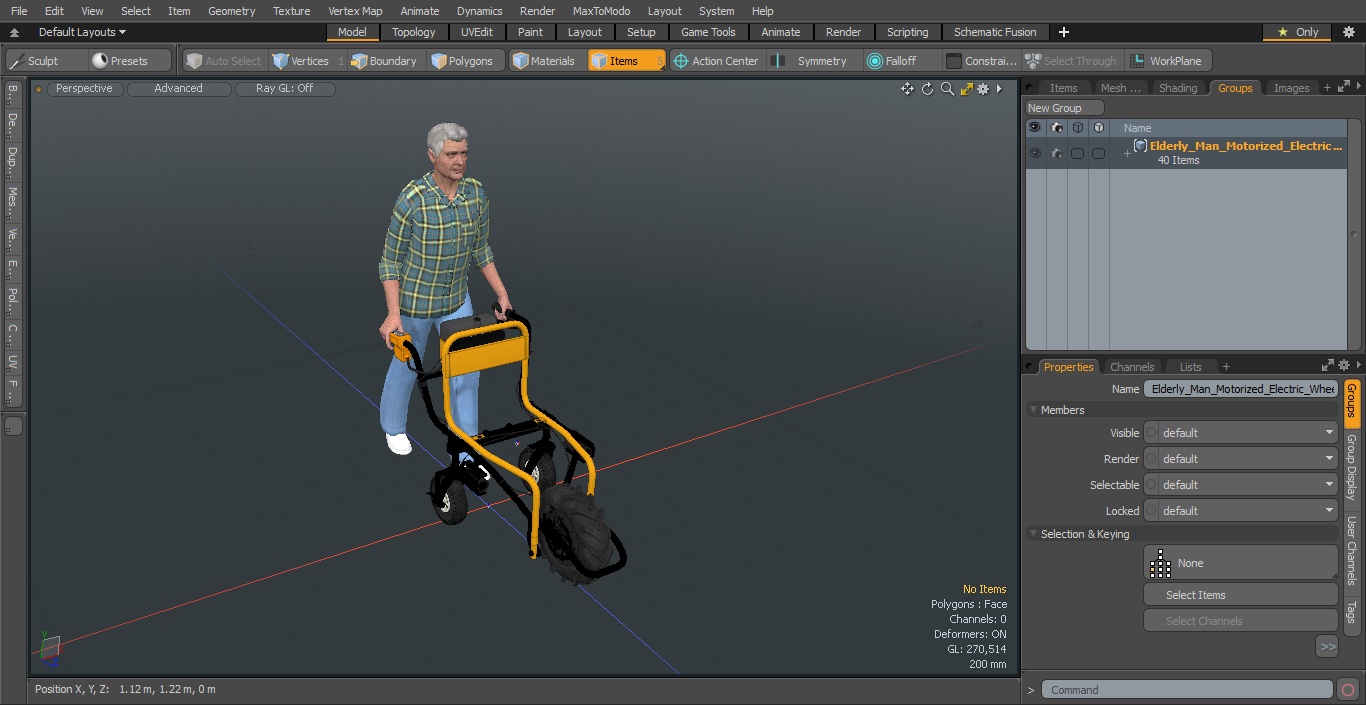Open Perspective view type dropdown
This screenshot has height=705, width=1366.
point(85,89)
